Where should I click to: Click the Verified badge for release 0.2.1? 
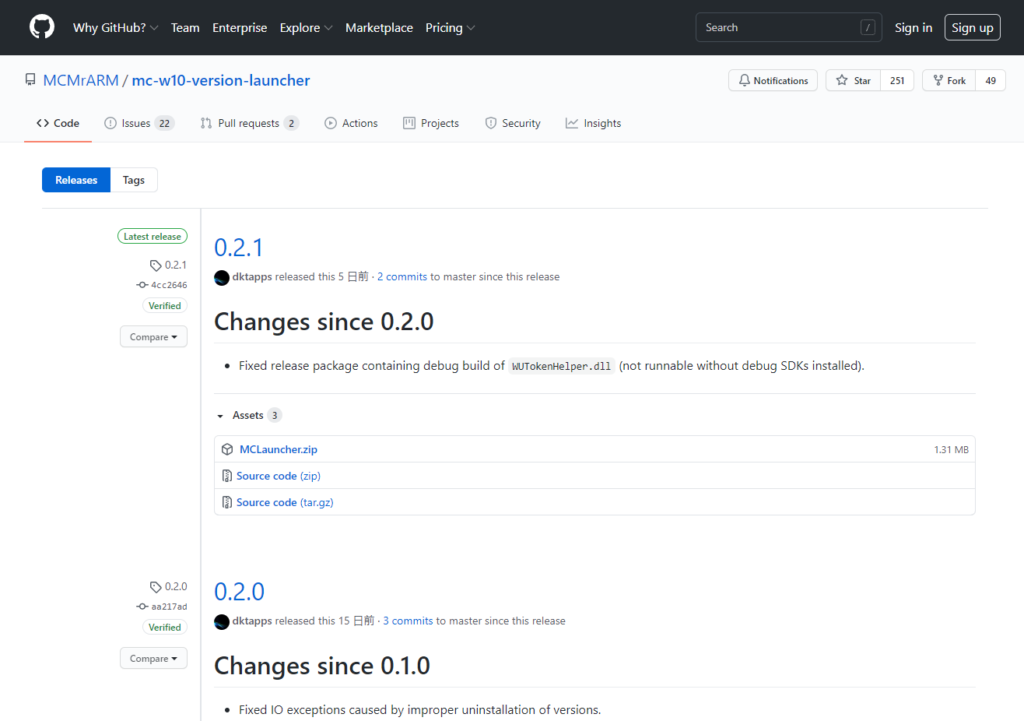pyautogui.click(x=165, y=306)
